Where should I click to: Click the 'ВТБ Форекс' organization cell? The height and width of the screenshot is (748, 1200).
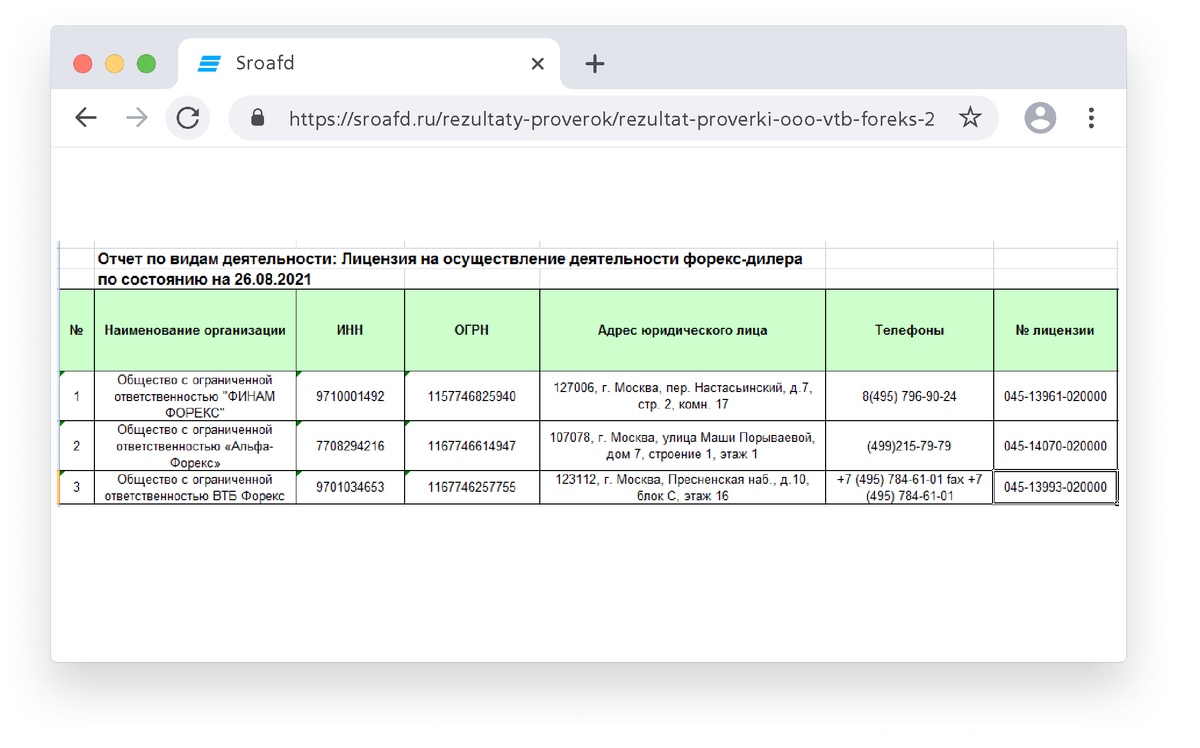click(195, 487)
